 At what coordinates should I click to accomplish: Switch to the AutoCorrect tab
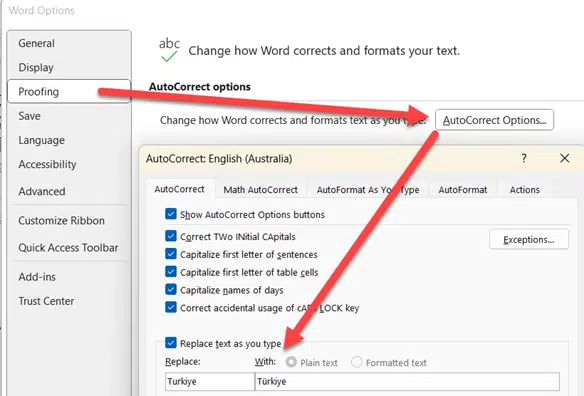(x=180, y=189)
